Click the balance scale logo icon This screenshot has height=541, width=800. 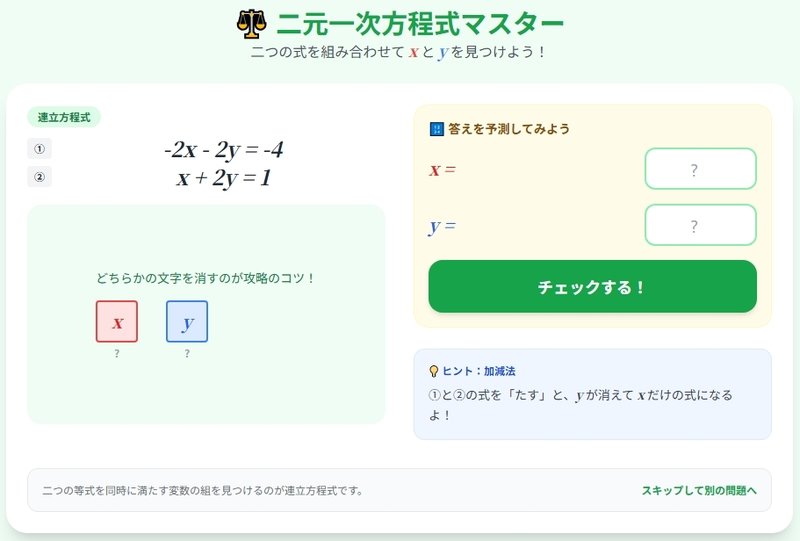[252, 24]
